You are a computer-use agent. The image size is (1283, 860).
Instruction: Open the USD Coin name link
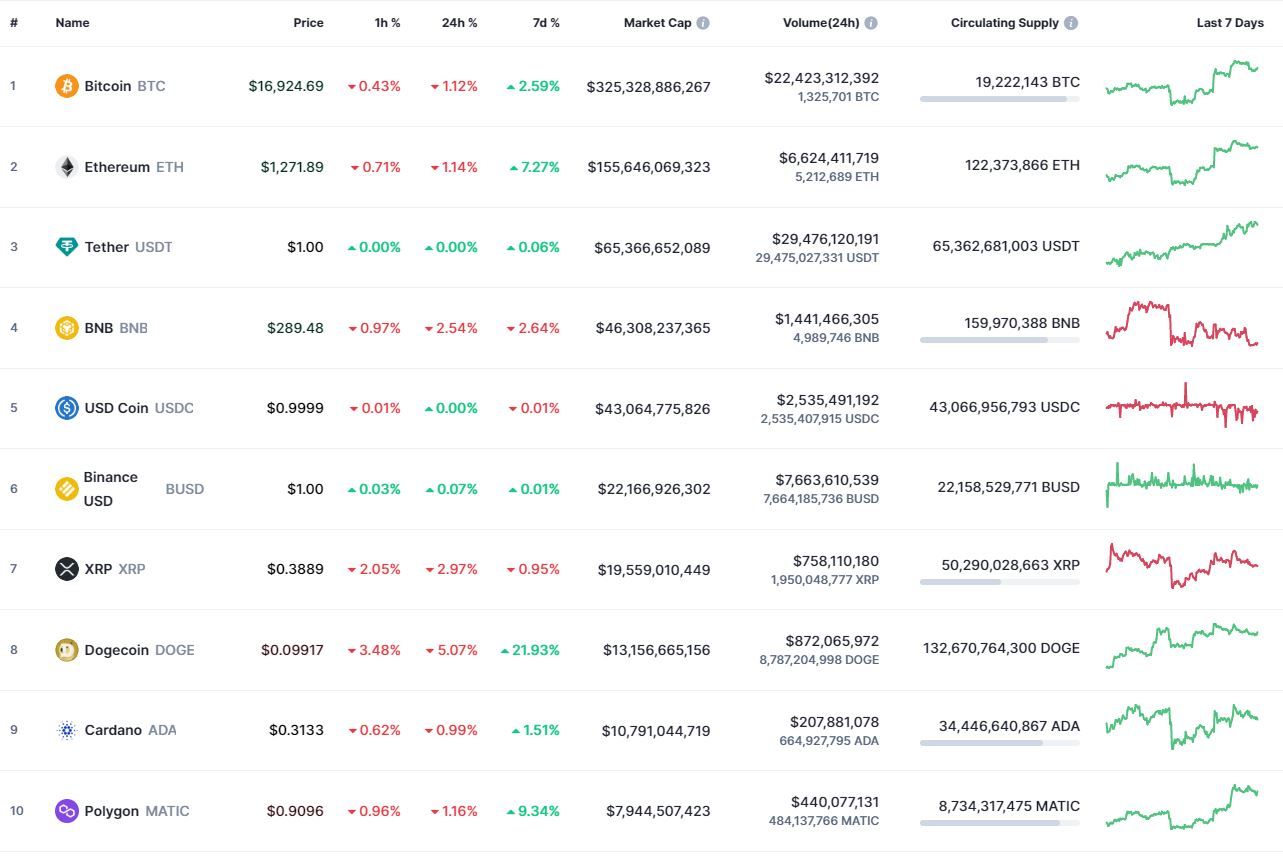coord(116,408)
